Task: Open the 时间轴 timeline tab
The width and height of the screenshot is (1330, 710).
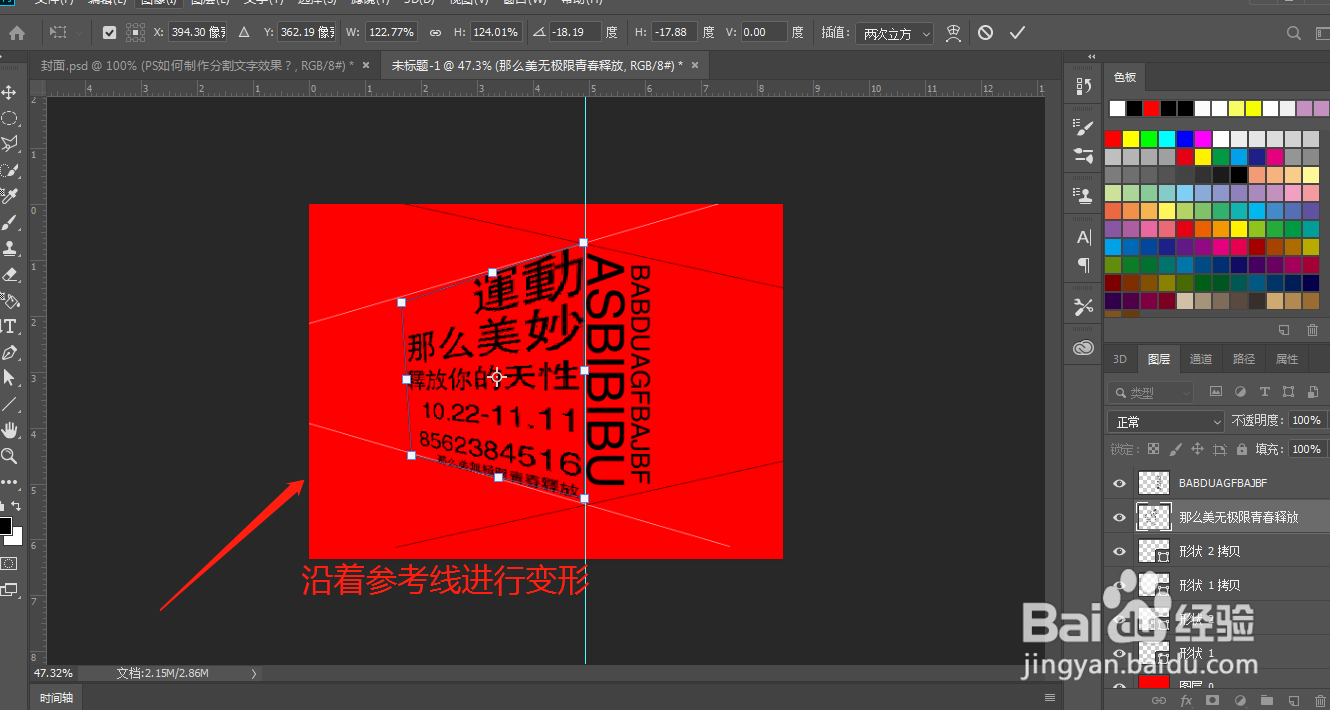Action: (56, 697)
